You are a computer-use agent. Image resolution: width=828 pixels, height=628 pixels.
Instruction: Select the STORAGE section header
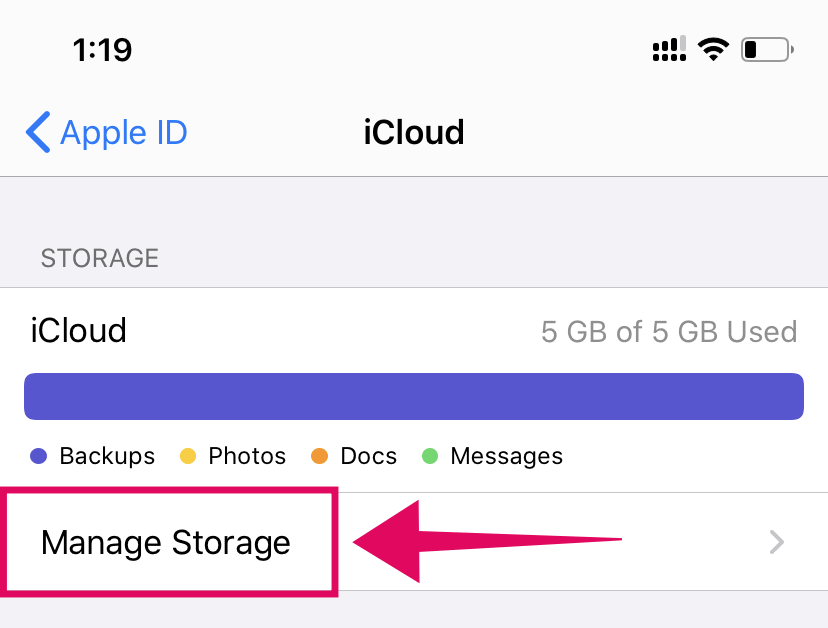click(99, 258)
